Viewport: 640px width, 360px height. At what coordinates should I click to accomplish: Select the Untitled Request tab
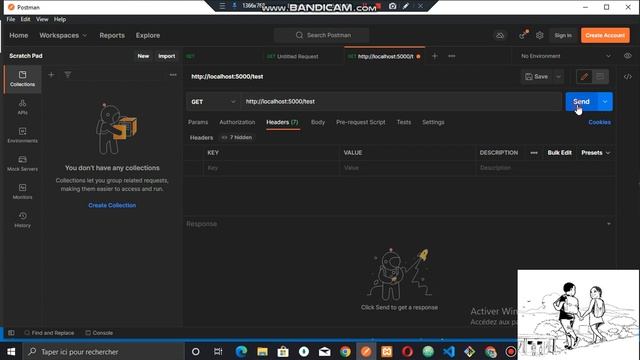(x=297, y=56)
